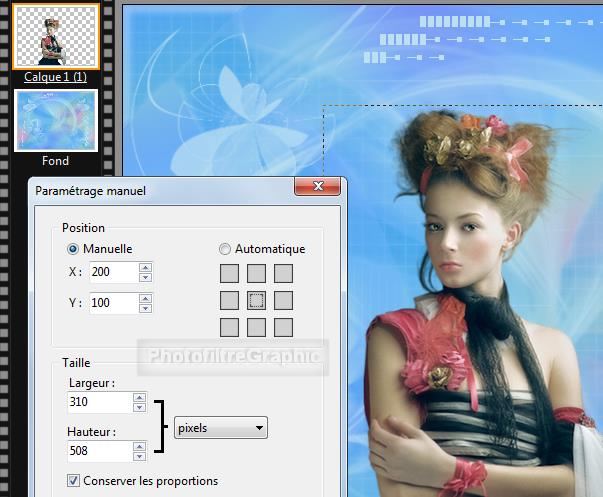Toggle Conserver les proportions checkbox
603x497 pixels.
(73, 481)
